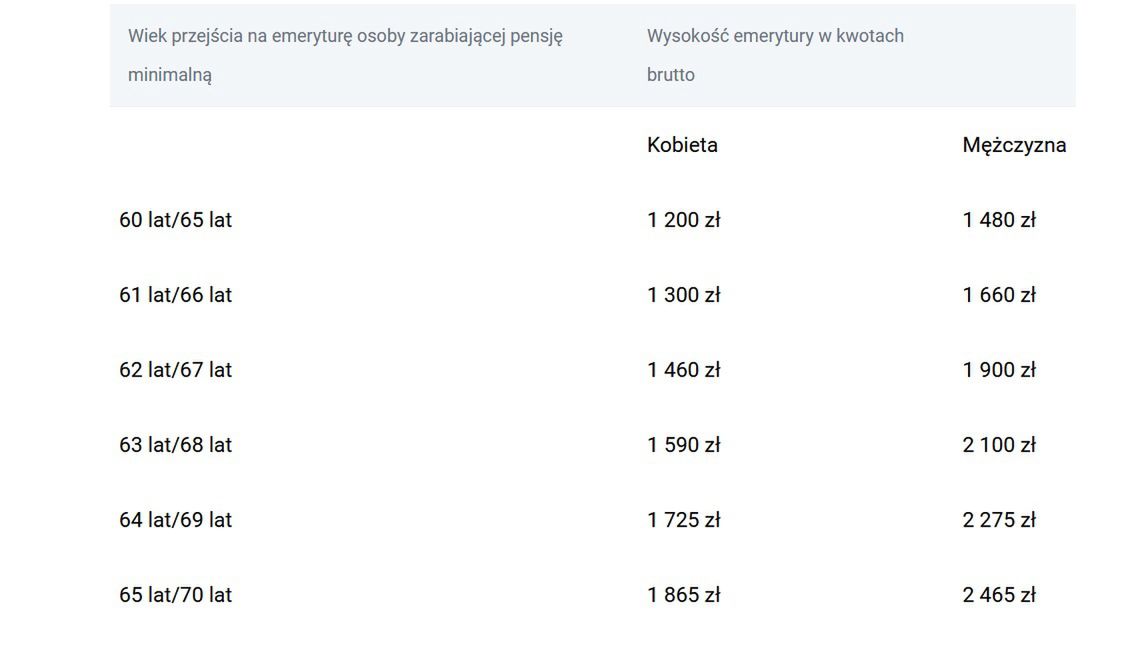The width and height of the screenshot is (1140, 649).
Task: Click the '62 lat/67 lat' row label
Action: 175,370
